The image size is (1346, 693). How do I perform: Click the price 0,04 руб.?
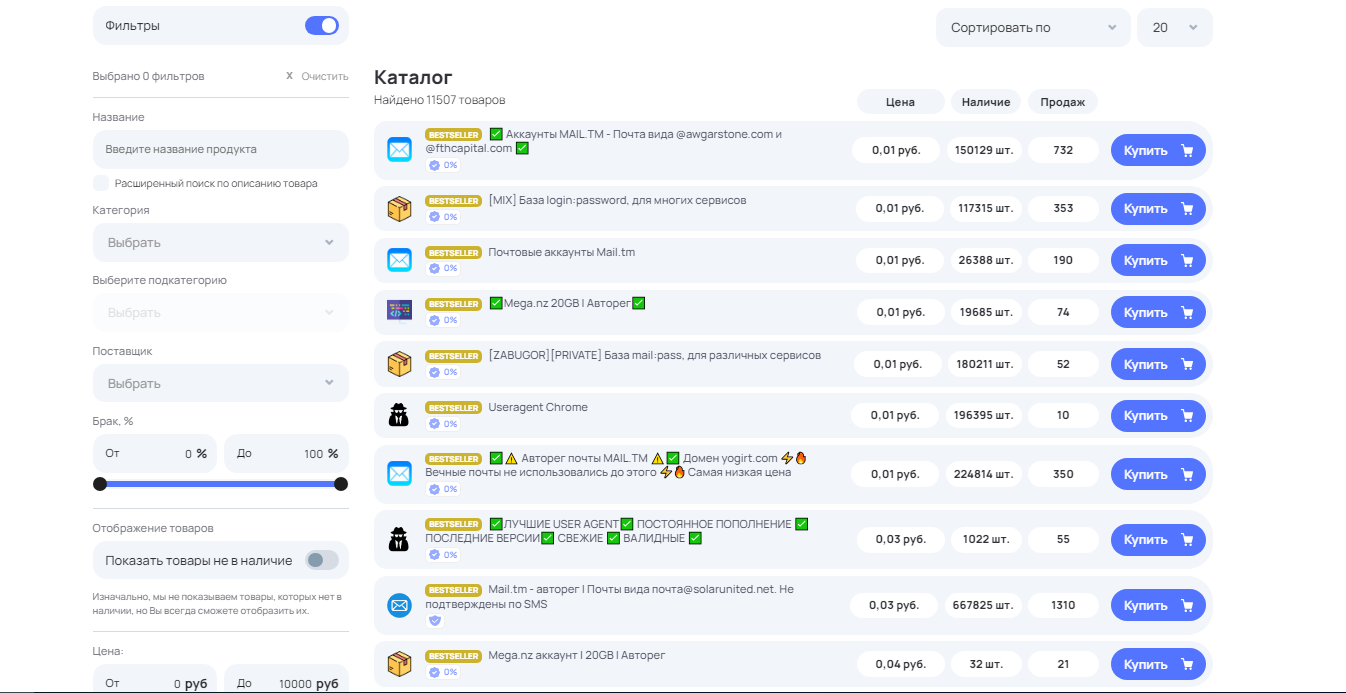coord(901,664)
